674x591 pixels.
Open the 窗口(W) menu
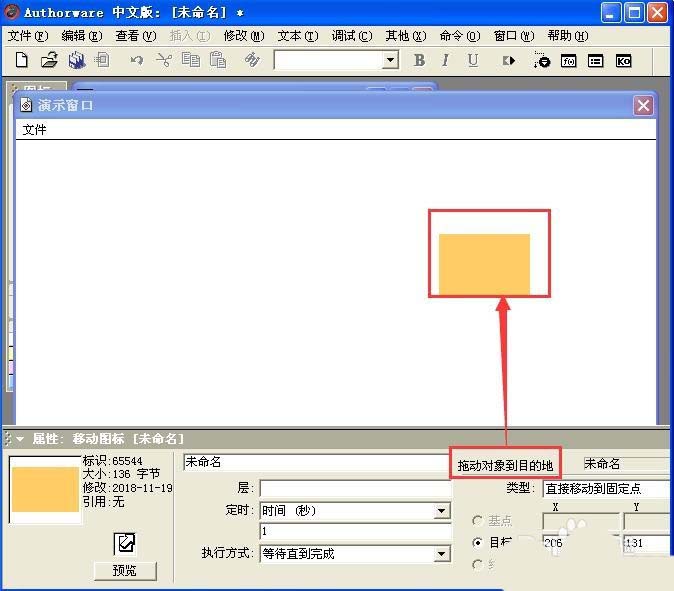tap(514, 36)
